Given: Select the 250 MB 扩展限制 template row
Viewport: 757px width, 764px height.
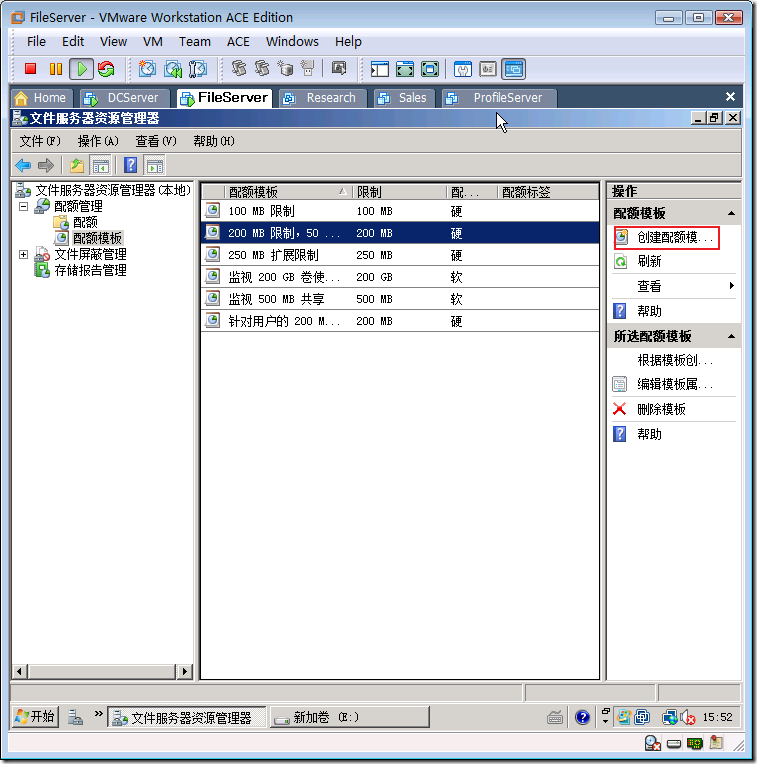Looking at the screenshot, I should [x=400, y=255].
